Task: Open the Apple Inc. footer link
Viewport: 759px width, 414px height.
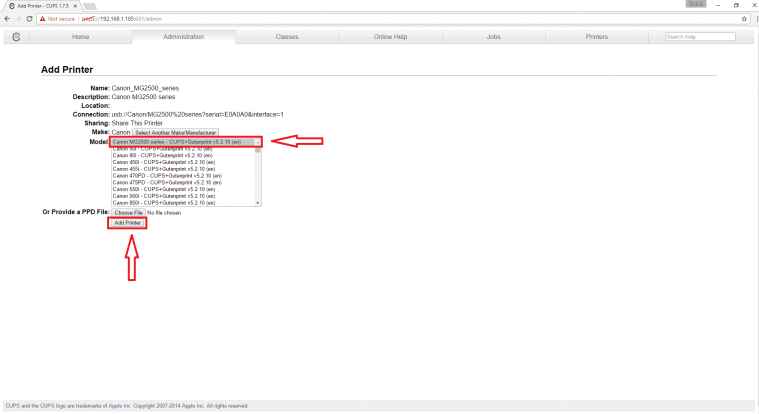Action: (120, 406)
